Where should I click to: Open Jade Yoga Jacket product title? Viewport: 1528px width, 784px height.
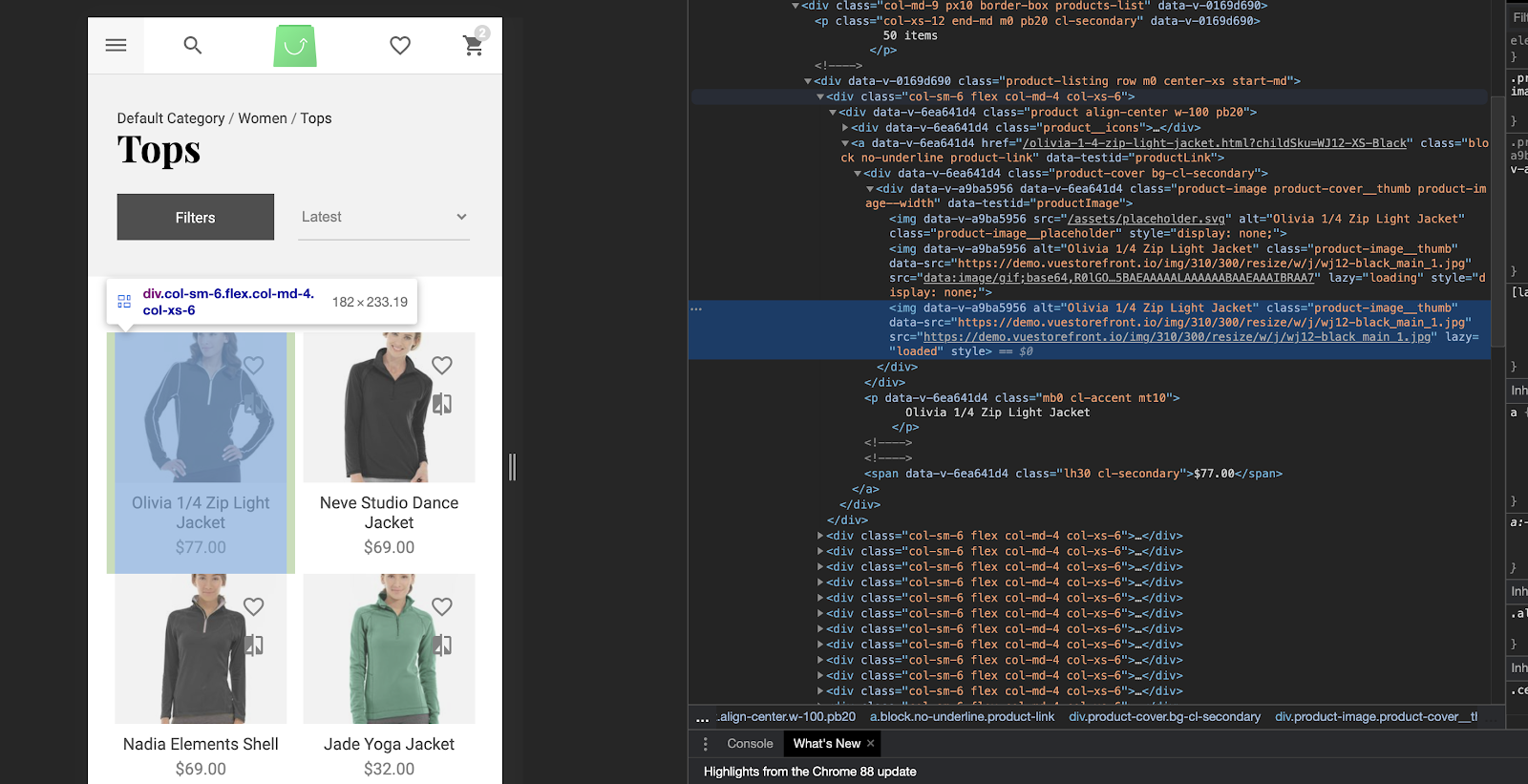click(390, 744)
